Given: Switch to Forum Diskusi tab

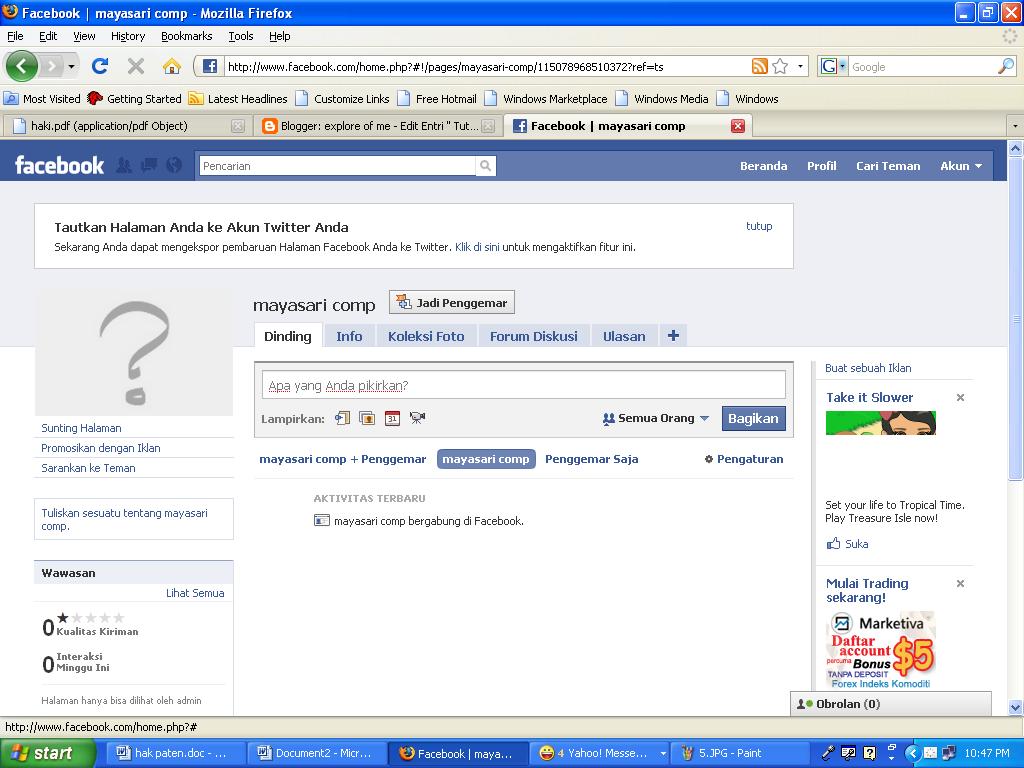Looking at the screenshot, I should [x=534, y=336].
